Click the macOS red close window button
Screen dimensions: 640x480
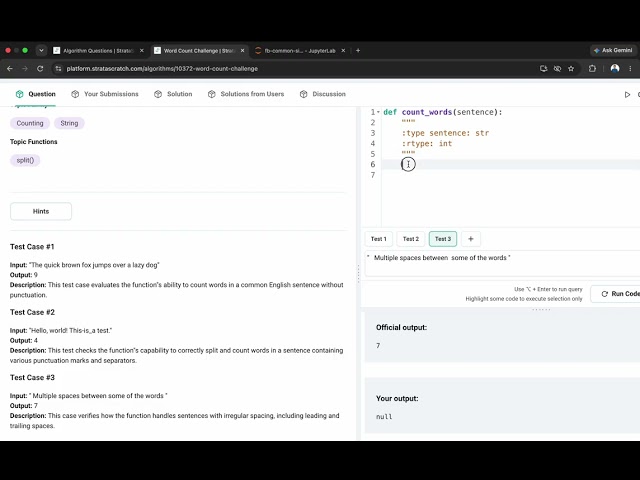8,51
